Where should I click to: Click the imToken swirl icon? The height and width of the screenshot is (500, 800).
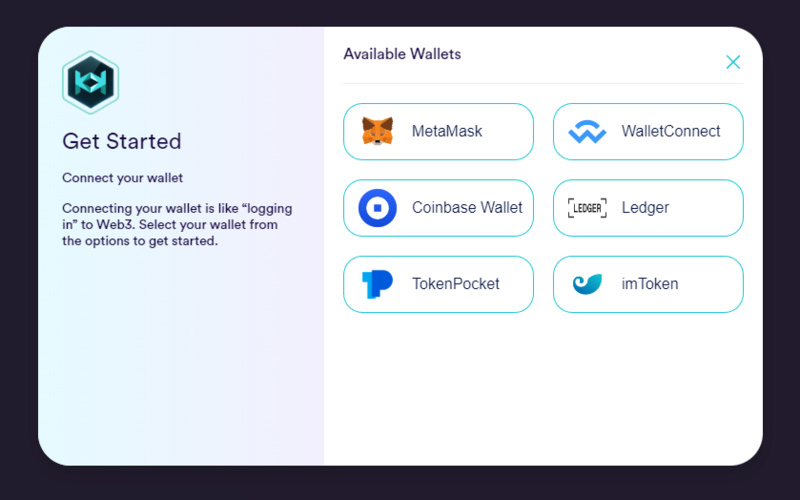tap(587, 284)
